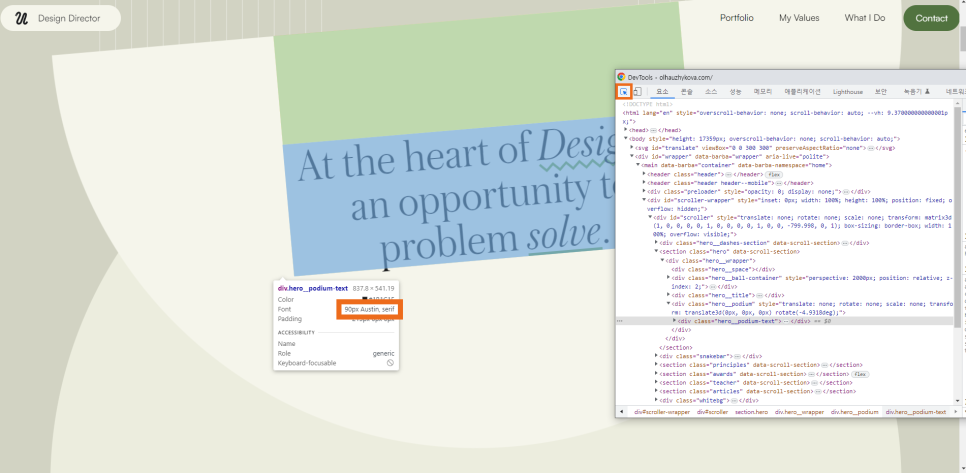Expand the principles section node
This screenshot has width=966, height=473.
[657, 365]
